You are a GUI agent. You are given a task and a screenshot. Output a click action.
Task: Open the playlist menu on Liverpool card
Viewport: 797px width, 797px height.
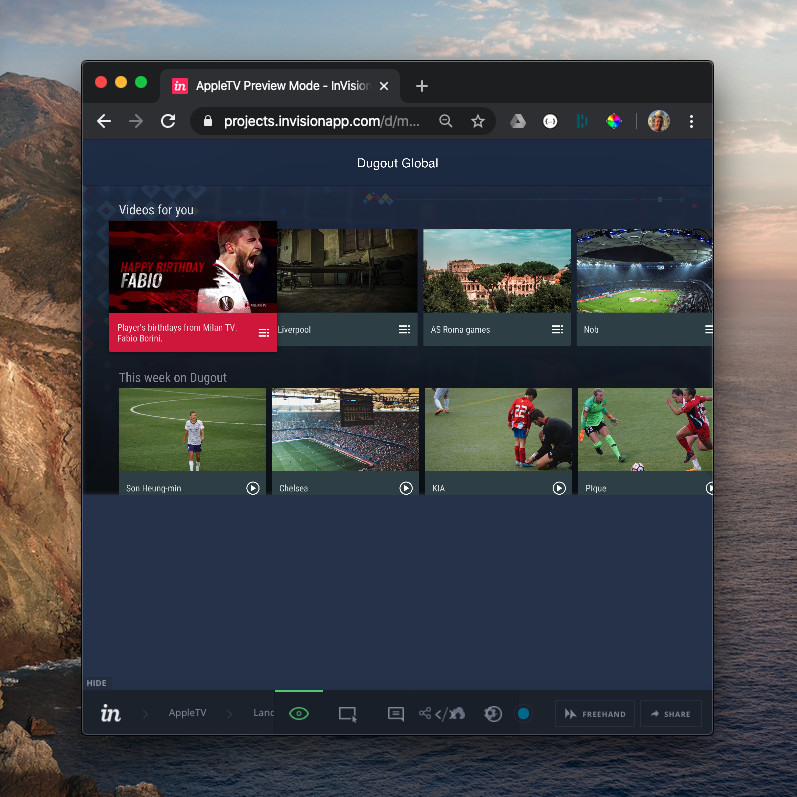click(x=404, y=329)
